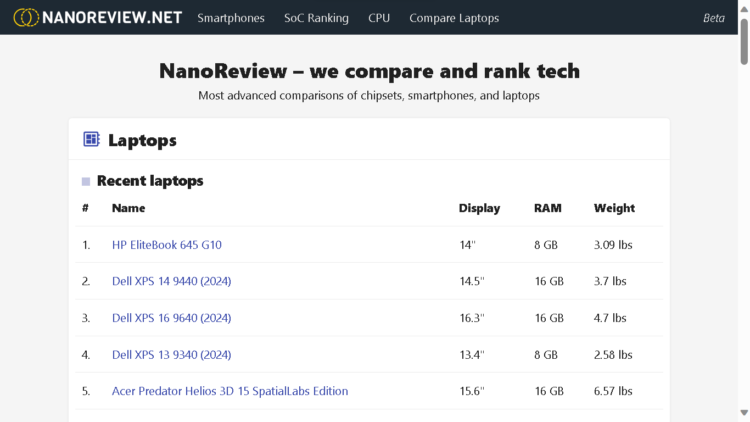Go to the CPU menu item
Screen dimensions: 750x422
(x=379, y=18)
